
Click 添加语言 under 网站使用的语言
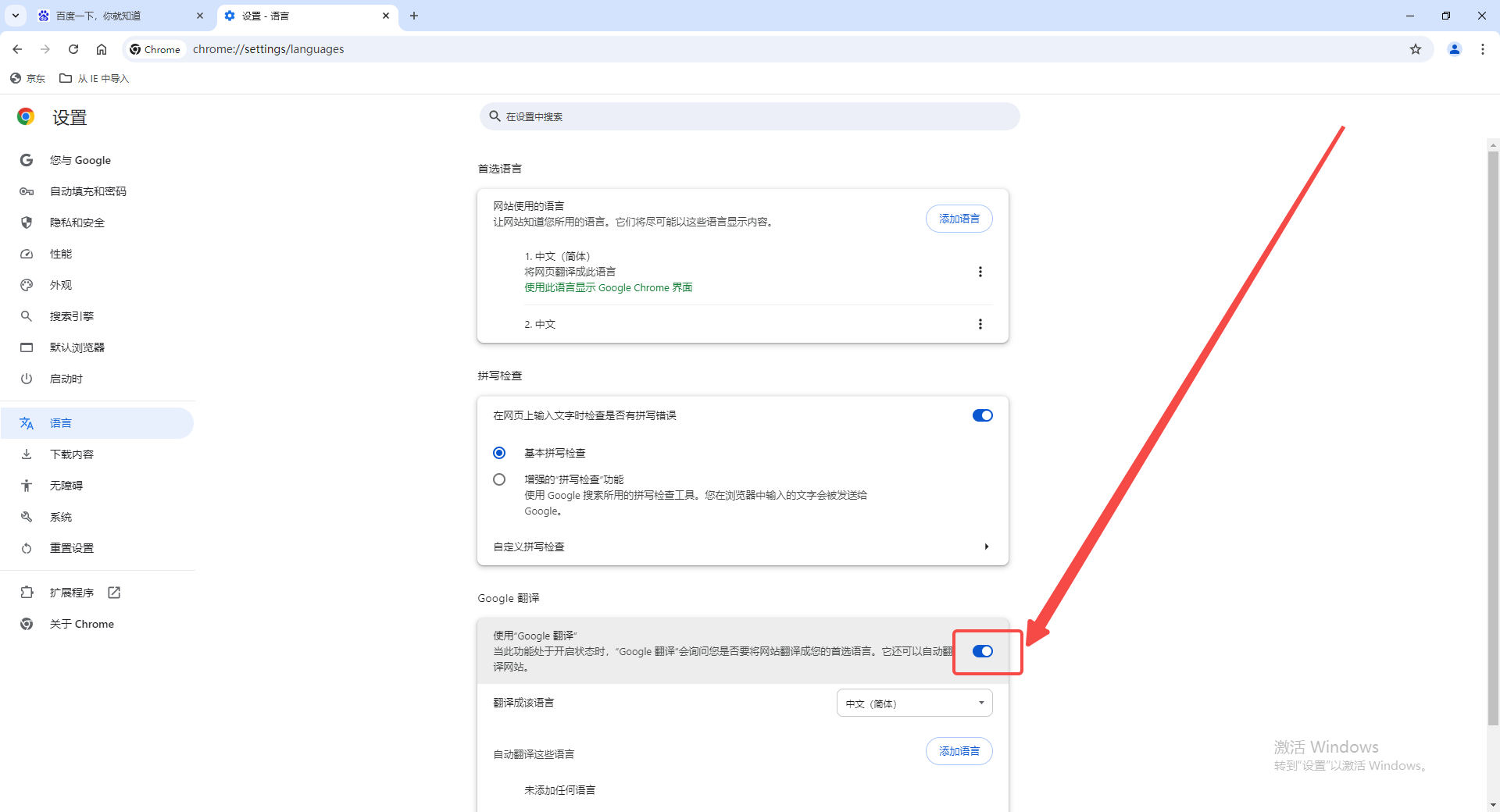959,219
